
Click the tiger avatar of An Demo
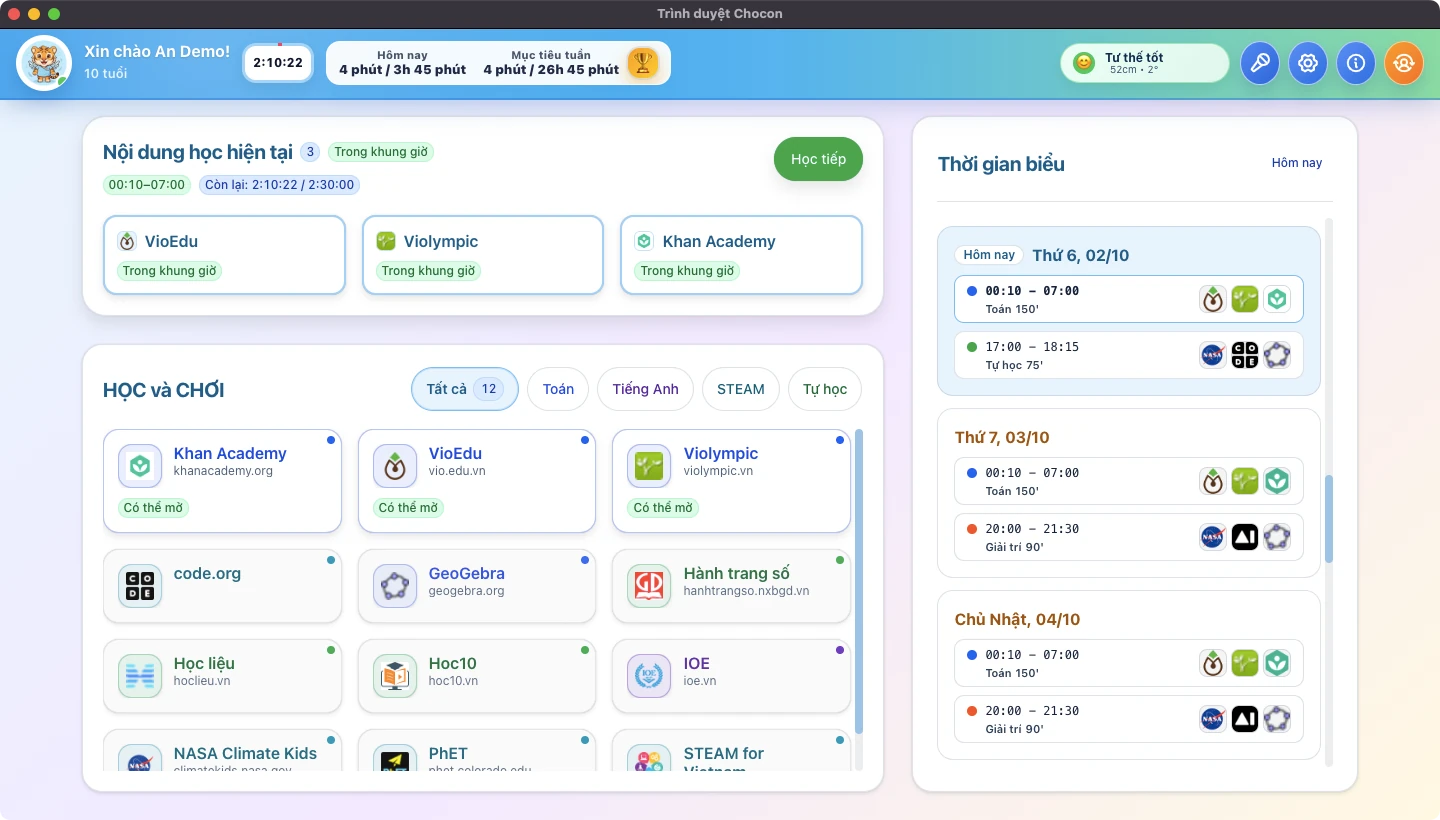44,63
